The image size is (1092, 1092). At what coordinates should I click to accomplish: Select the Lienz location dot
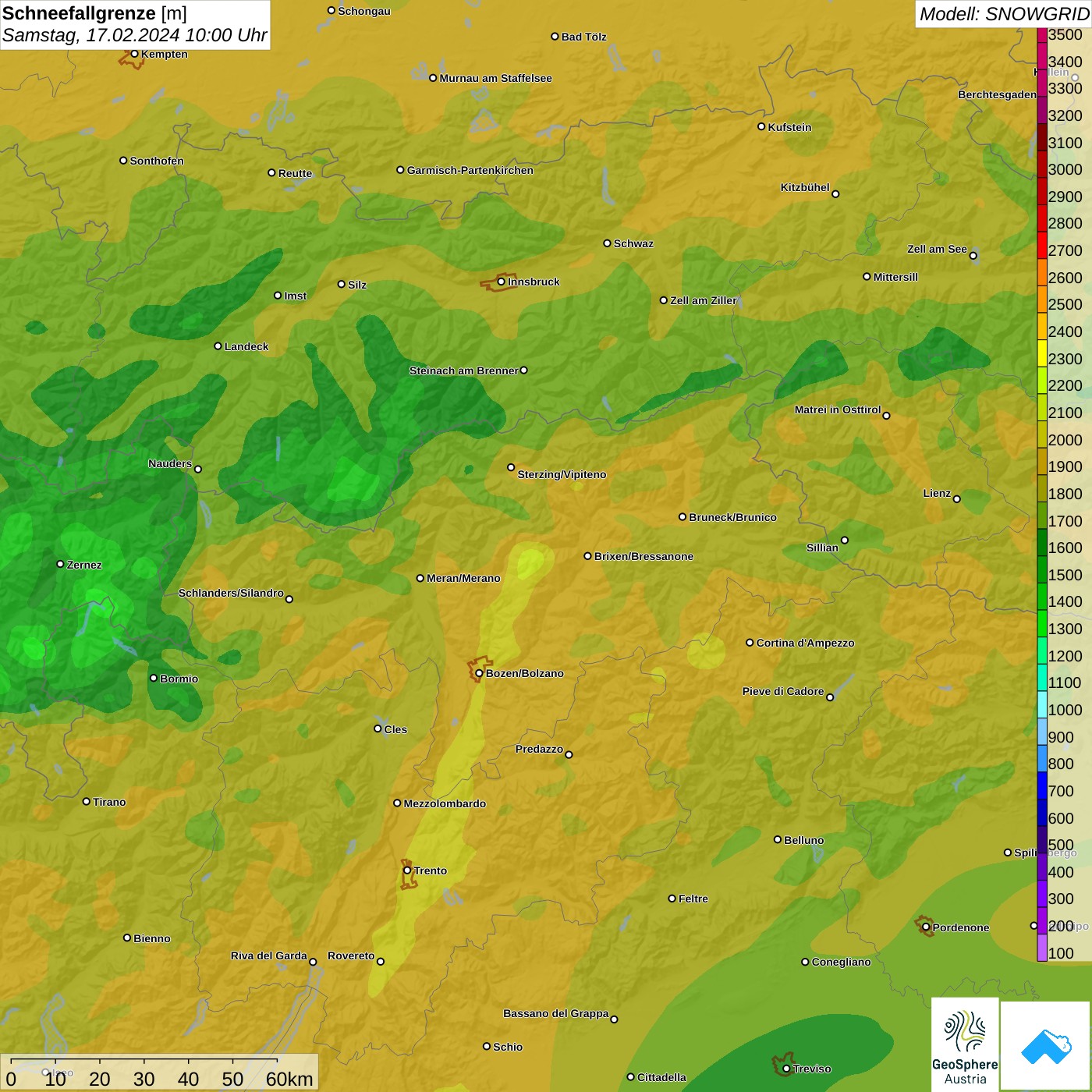pos(957,499)
